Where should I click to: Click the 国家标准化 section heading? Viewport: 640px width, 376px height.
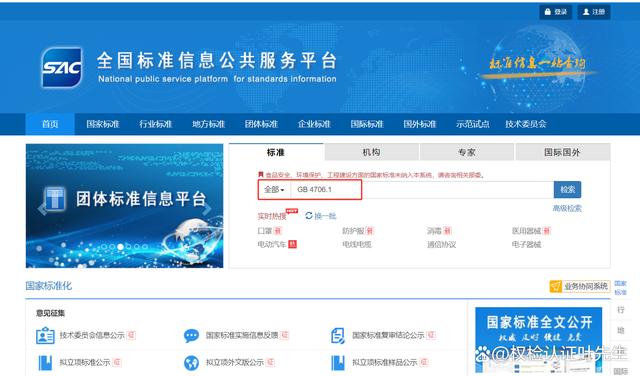[49, 286]
